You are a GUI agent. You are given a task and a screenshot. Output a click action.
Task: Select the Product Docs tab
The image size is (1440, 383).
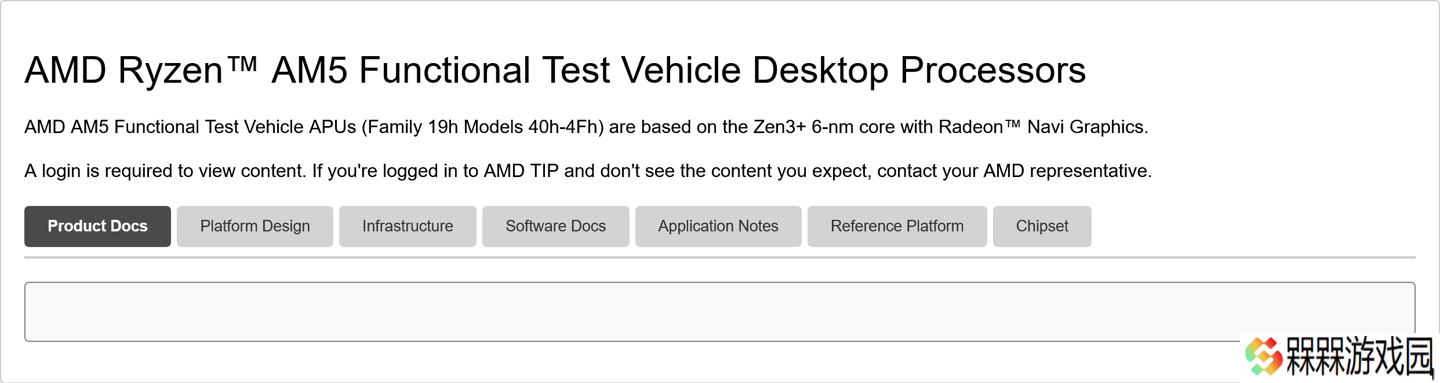tap(97, 226)
